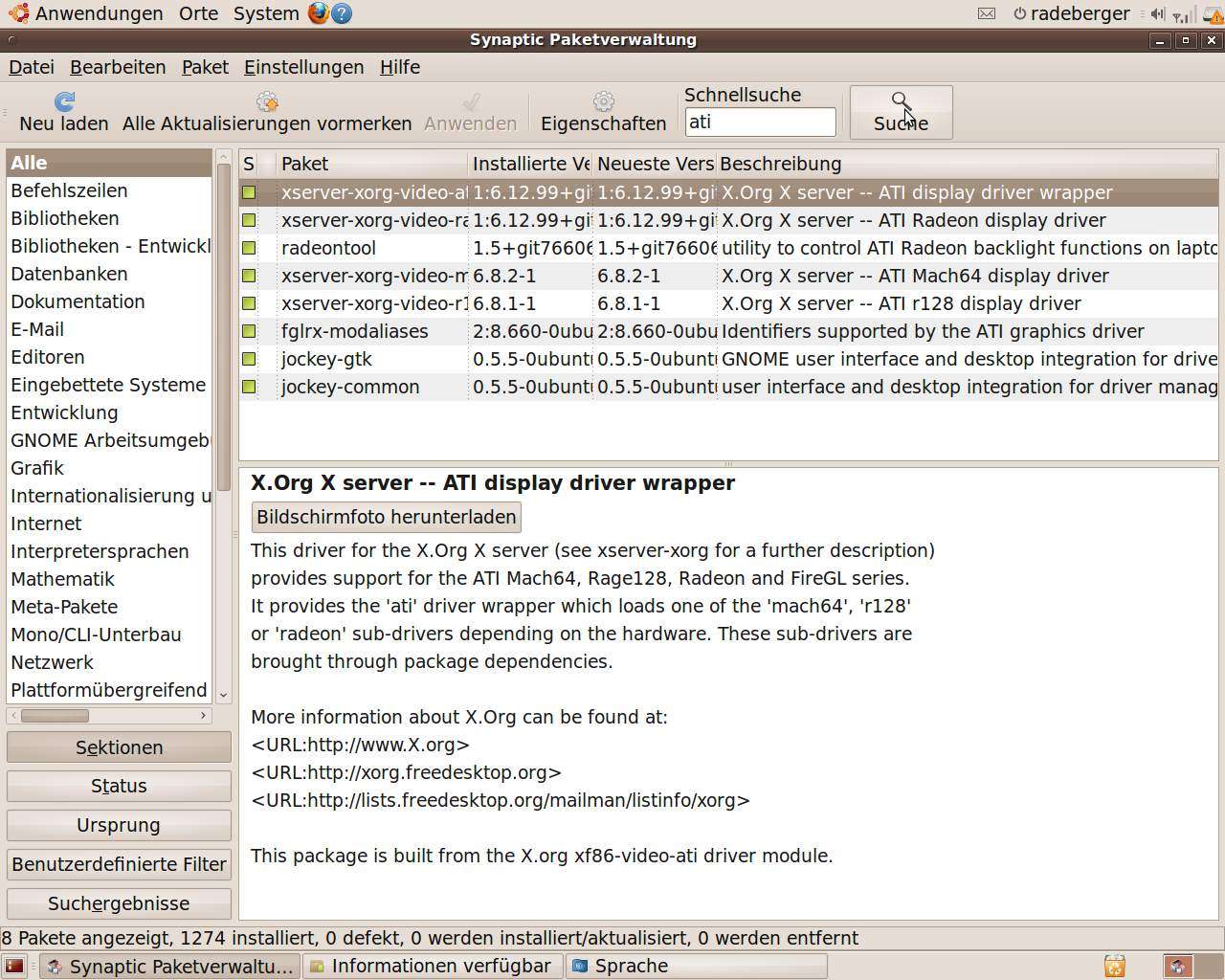Image resolution: width=1225 pixels, height=980 pixels.
Task: Click the Schnellsuche input containing 'ati'
Action: (x=761, y=122)
